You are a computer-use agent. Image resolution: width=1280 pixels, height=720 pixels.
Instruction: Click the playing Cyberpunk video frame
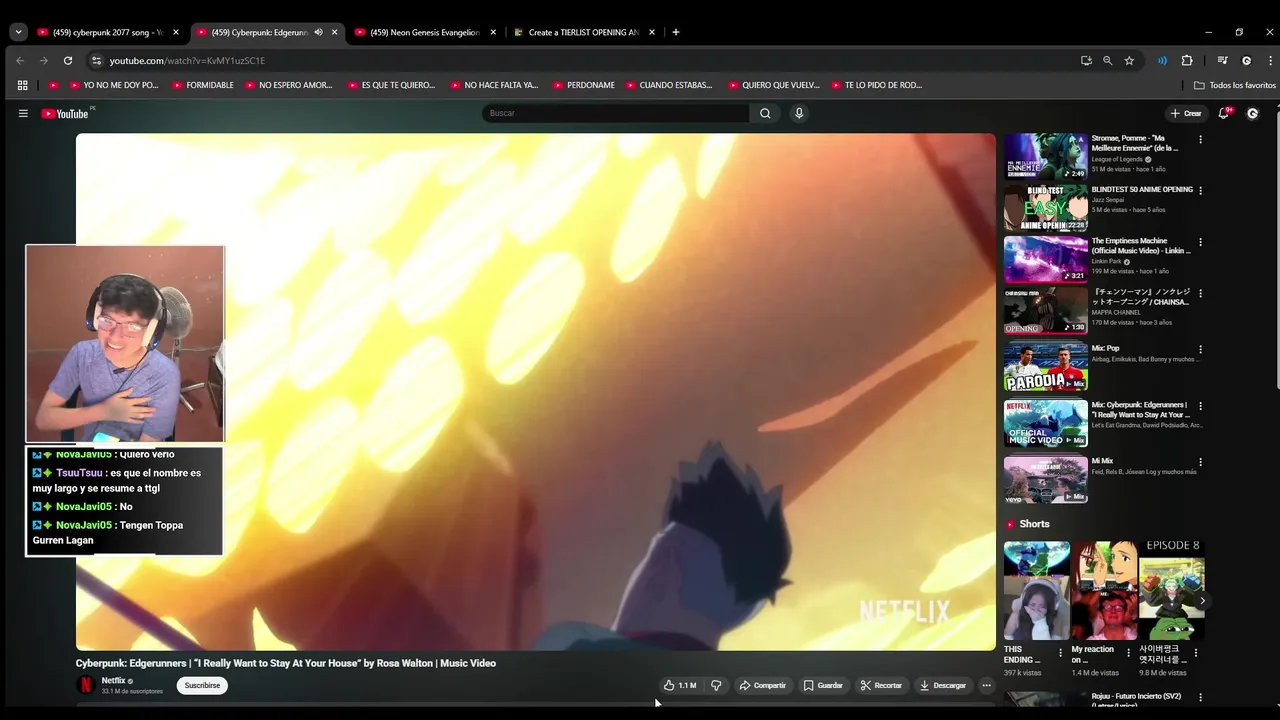(536, 392)
